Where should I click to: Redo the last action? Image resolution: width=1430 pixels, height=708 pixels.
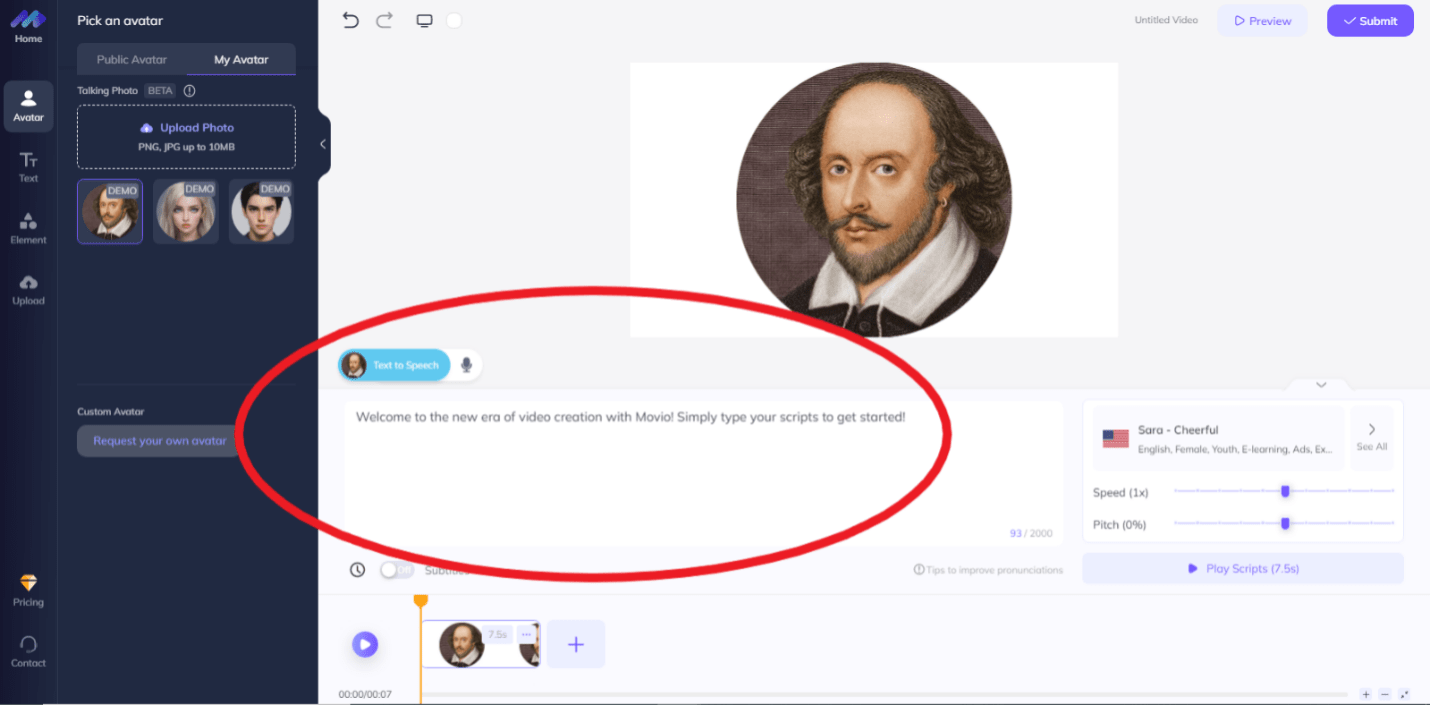tap(384, 20)
